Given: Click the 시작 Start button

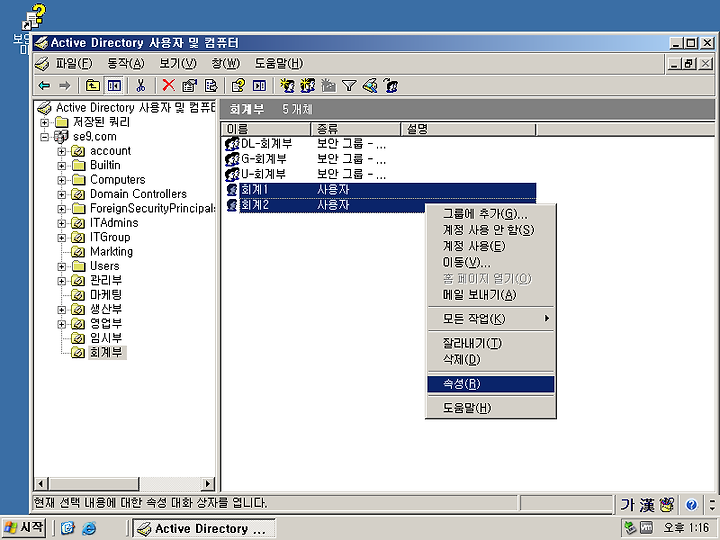Looking at the screenshot, I should tap(24, 528).
